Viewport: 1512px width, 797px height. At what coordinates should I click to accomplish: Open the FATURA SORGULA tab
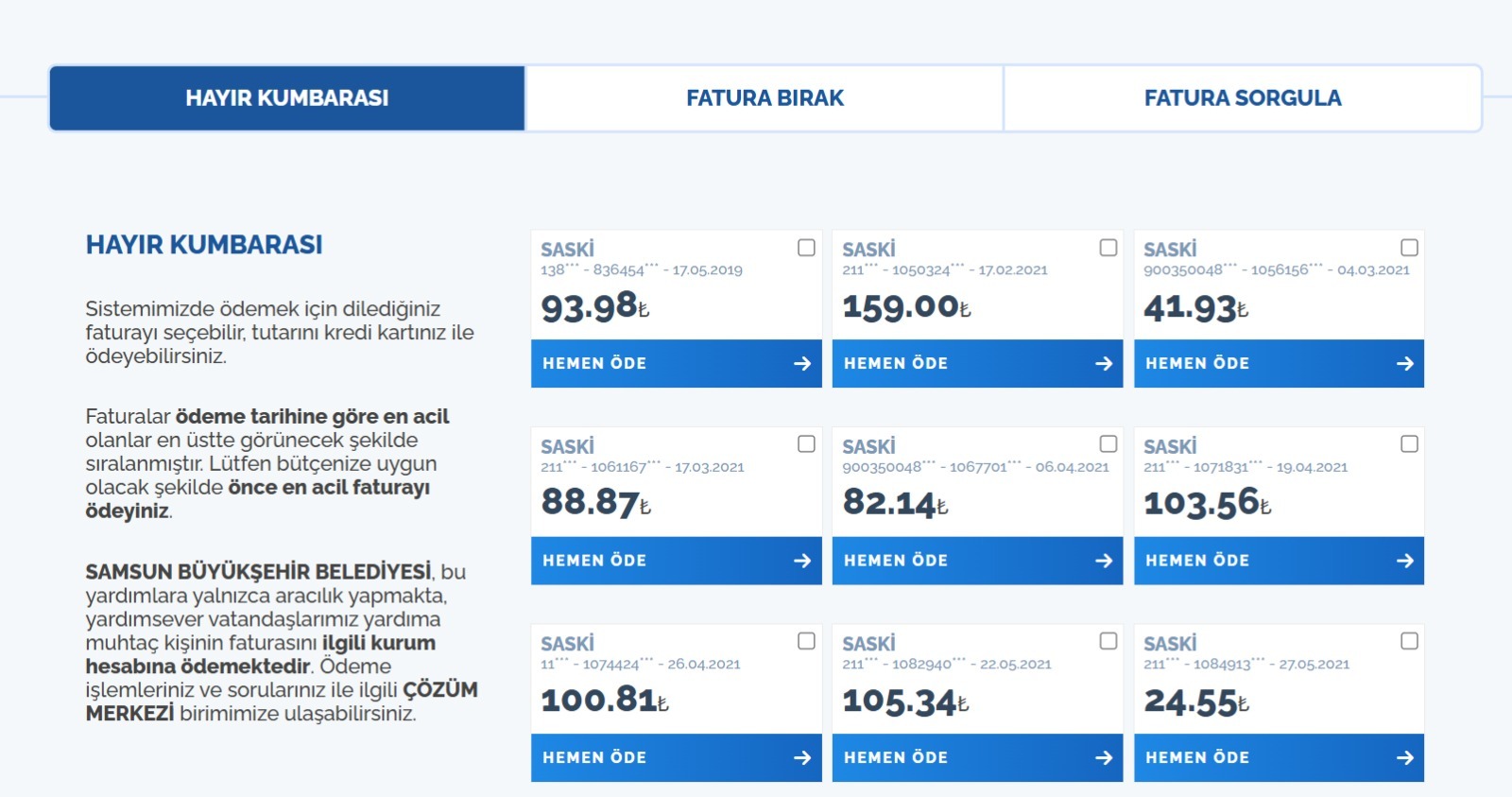pyautogui.click(x=1242, y=98)
